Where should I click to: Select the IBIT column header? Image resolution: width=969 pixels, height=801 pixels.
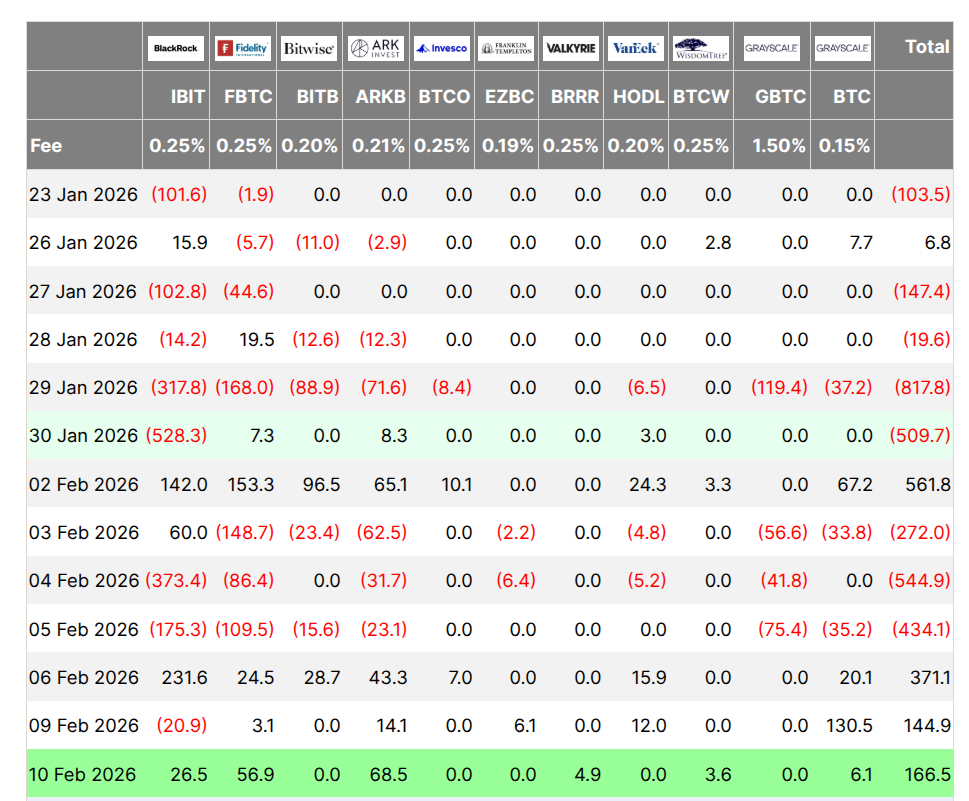[x=187, y=97]
